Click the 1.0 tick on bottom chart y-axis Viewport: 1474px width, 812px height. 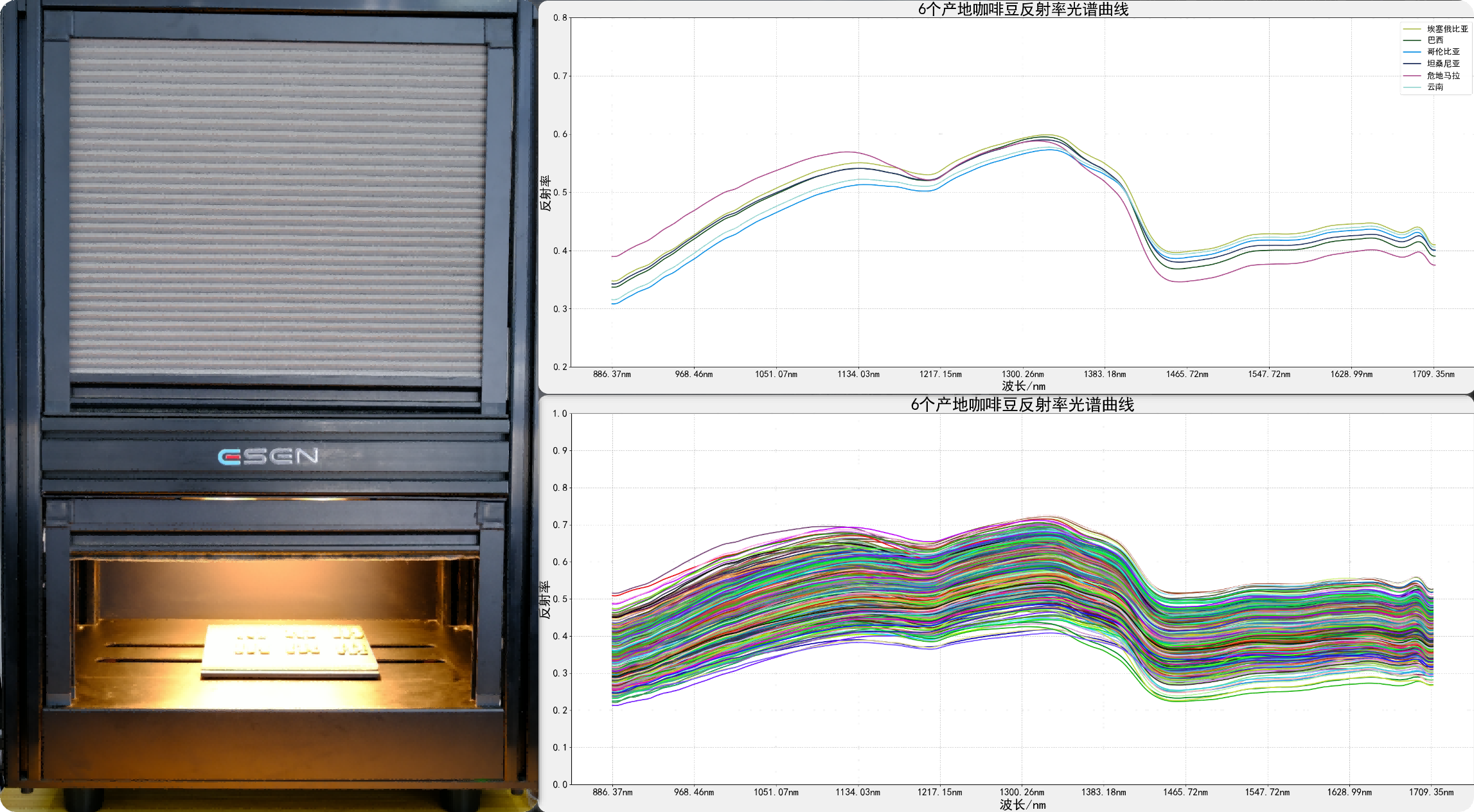pyautogui.click(x=560, y=414)
